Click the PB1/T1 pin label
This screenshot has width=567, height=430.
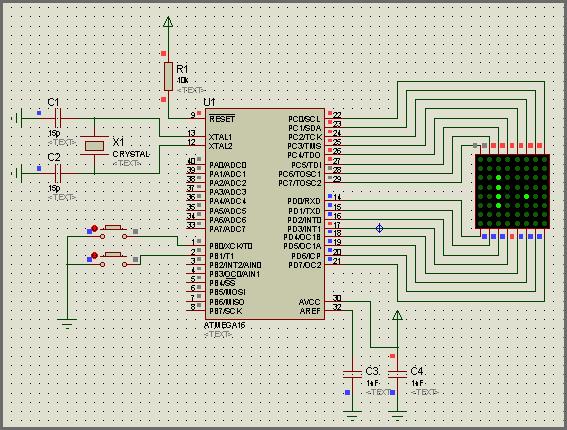[x=222, y=256]
